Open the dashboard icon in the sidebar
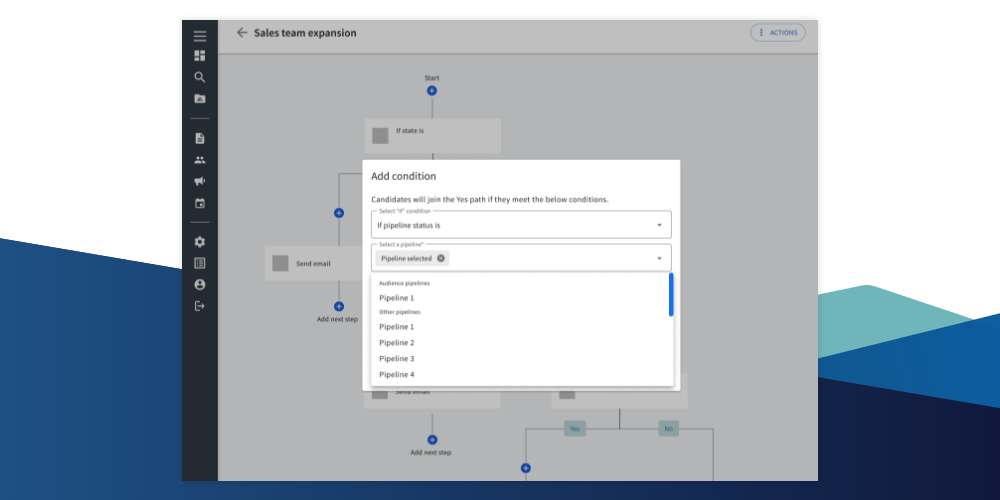Viewport: 1000px width, 500px height. (x=200, y=56)
